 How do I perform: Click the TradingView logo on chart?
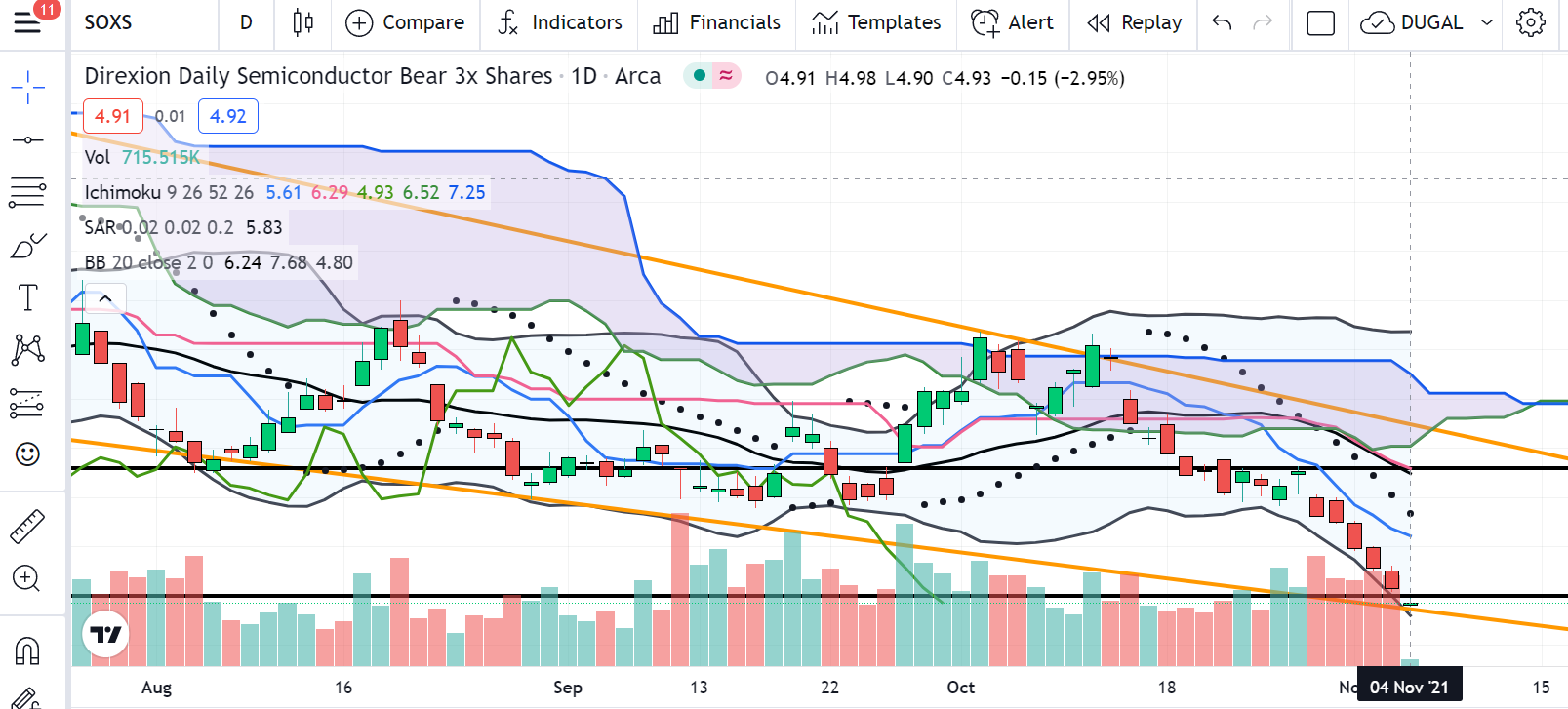coord(106,635)
